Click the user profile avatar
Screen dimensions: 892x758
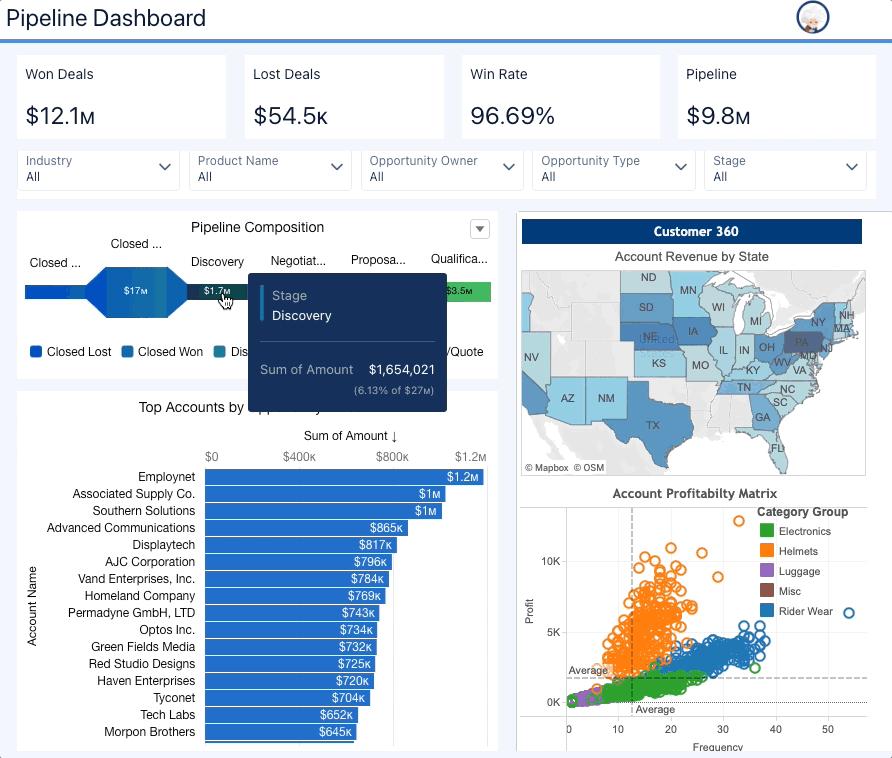[813, 17]
